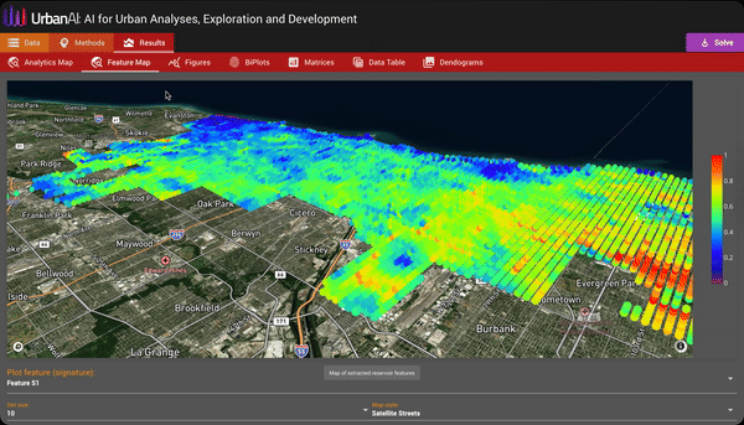Open the Dendograms subtab
Image resolution: width=744 pixels, height=425 pixels.
coord(453,62)
